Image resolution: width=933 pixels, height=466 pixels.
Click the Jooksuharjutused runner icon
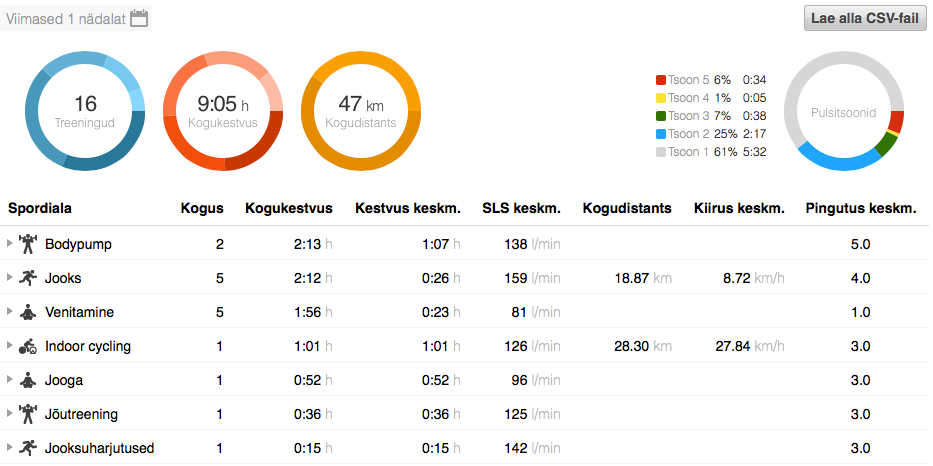pyautogui.click(x=27, y=448)
